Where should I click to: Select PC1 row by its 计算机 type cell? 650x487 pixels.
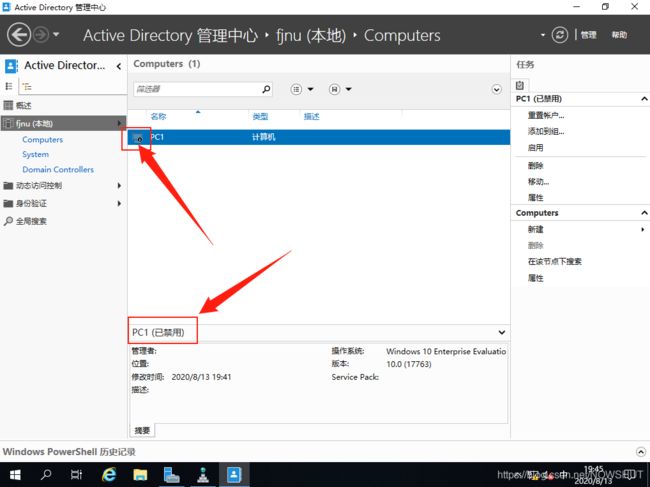264,137
